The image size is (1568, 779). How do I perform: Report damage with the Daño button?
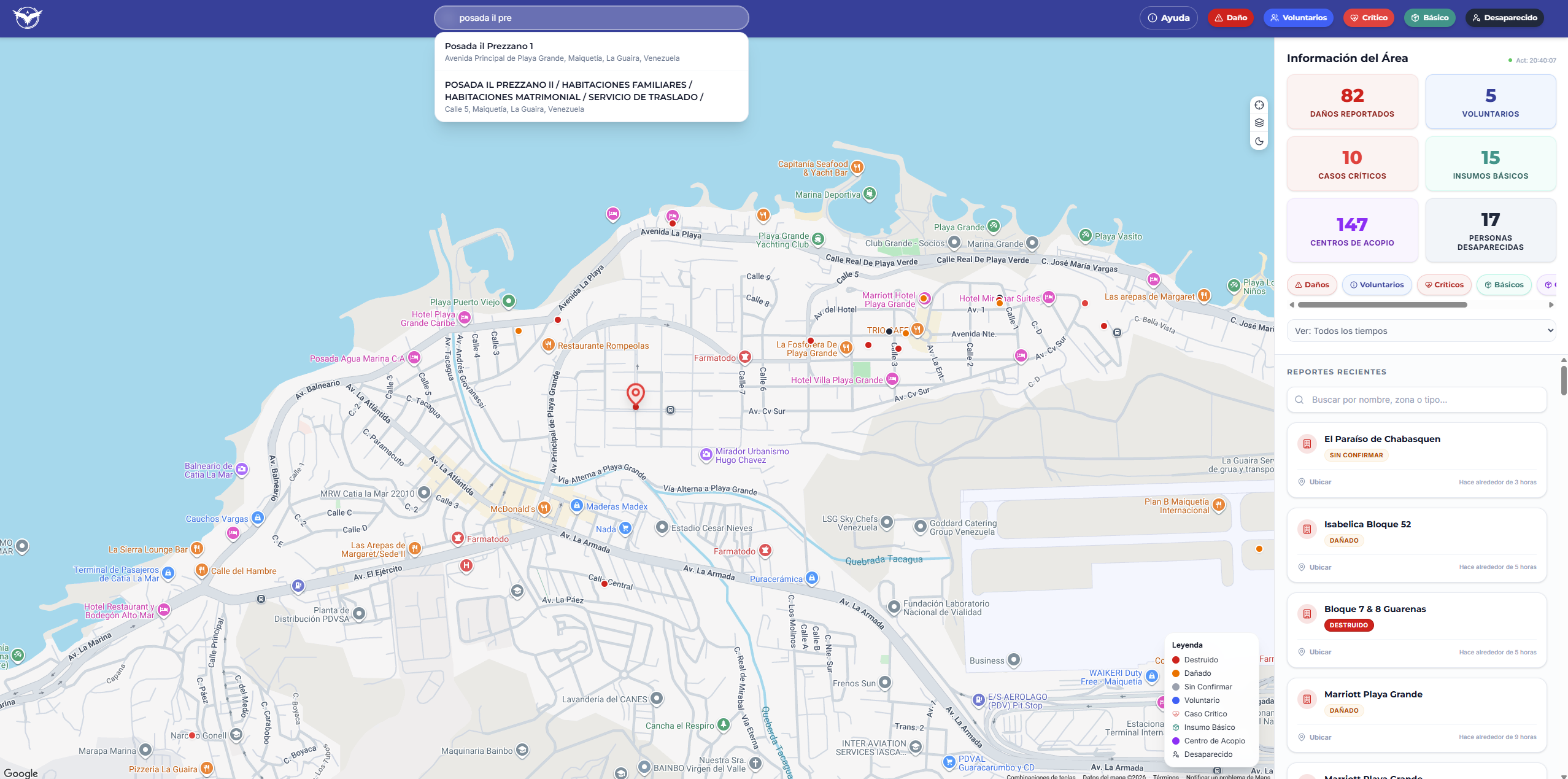click(1230, 18)
